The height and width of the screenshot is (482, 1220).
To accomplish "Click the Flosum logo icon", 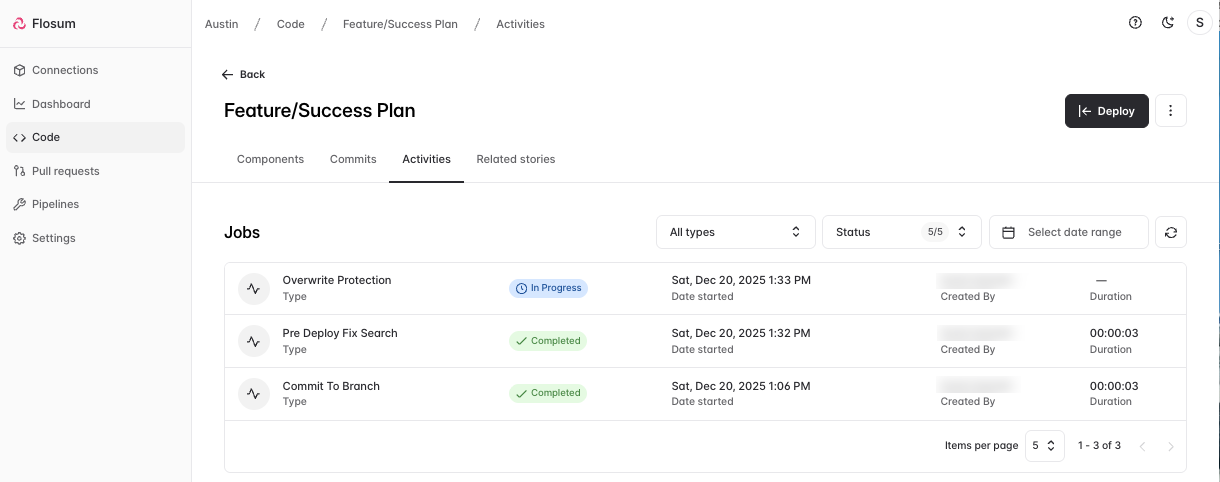I will (x=20, y=23).
